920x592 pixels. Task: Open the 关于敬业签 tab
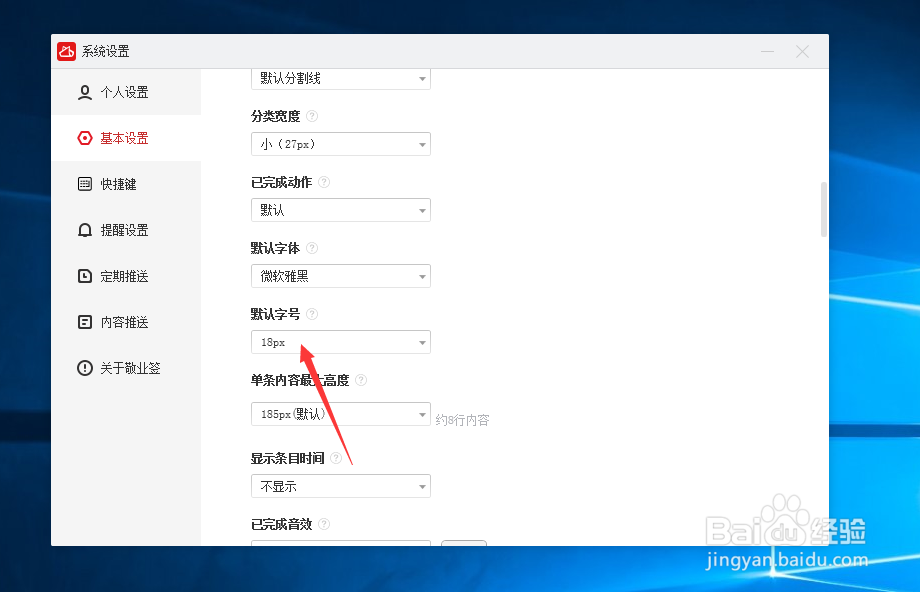pos(126,368)
